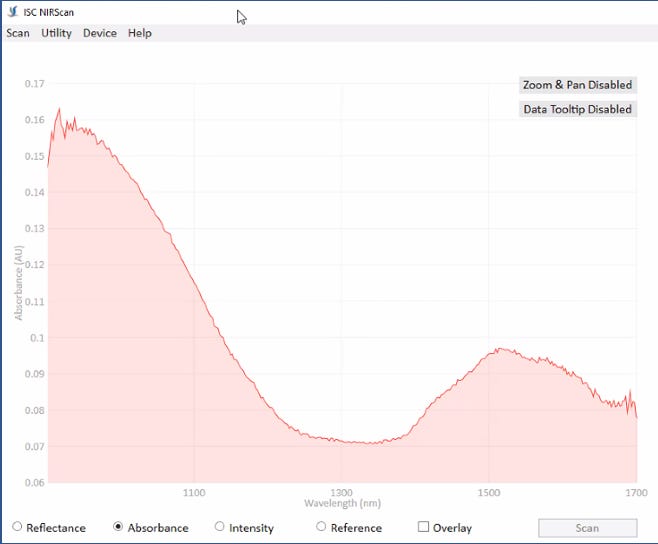Screen dimensions: 658x544
Task: Open the Utility menu
Action: pyautogui.click(x=56, y=33)
